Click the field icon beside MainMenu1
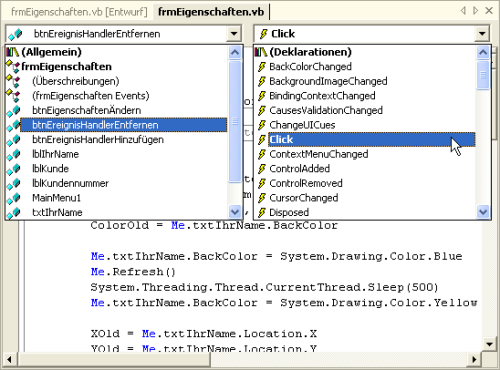 pos(14,199)
